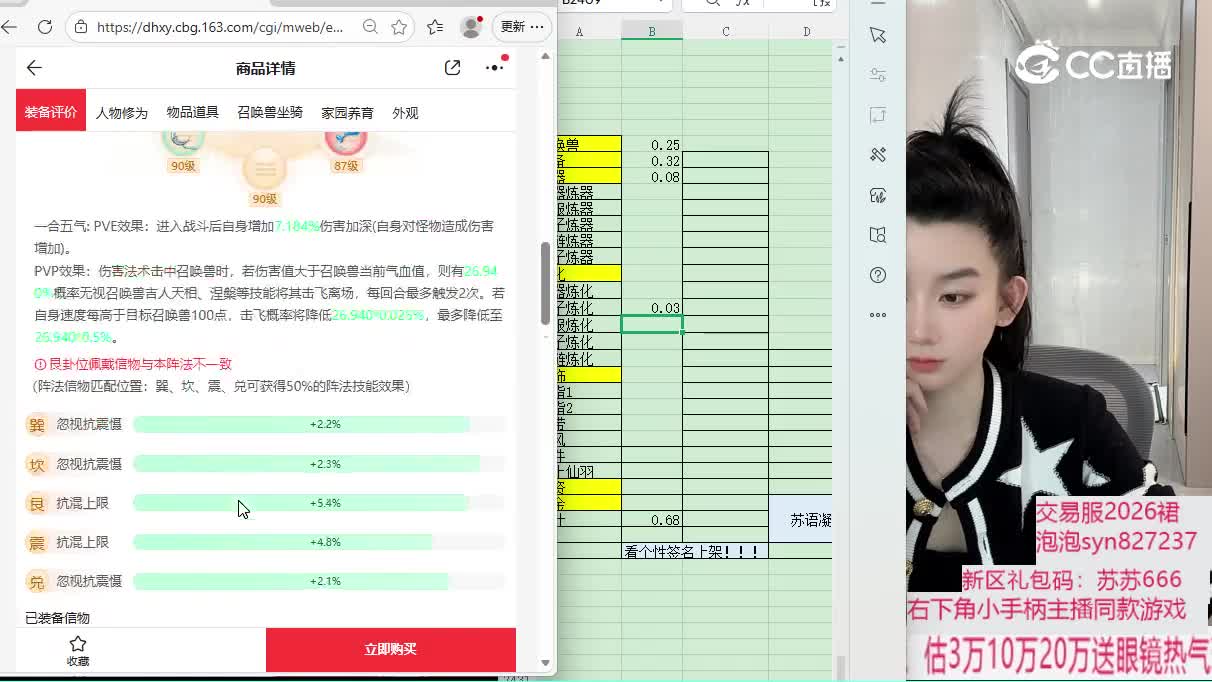The image size is (1212, 682).
Task: Click the 艮卦位 mismatch warning text
Action: pos(133,364)
